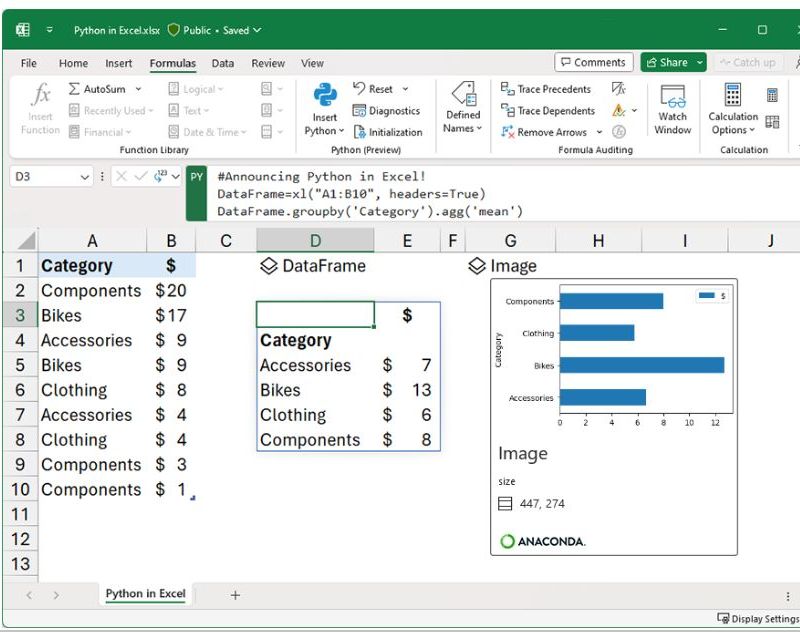Click the Comments button

[594, 62]
